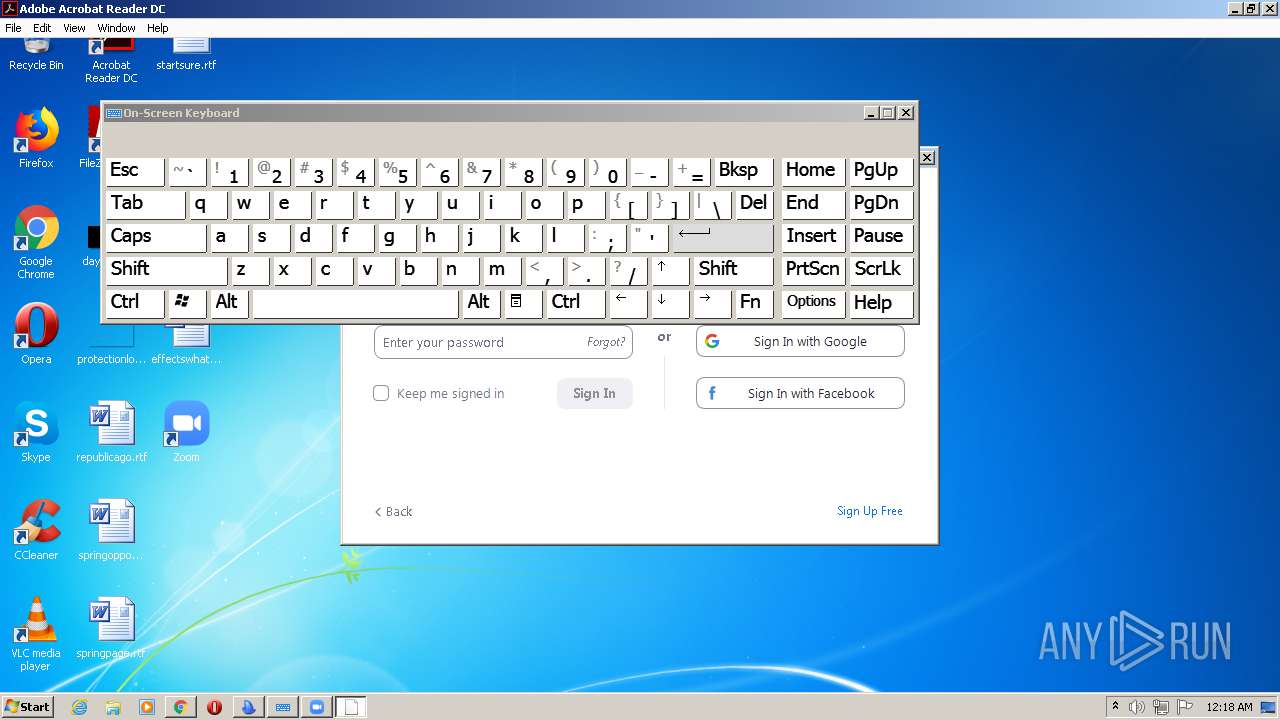Open the Zoom taskbar button
Viewport: 1280px width, 720px height.
click(x=317, y=707)
